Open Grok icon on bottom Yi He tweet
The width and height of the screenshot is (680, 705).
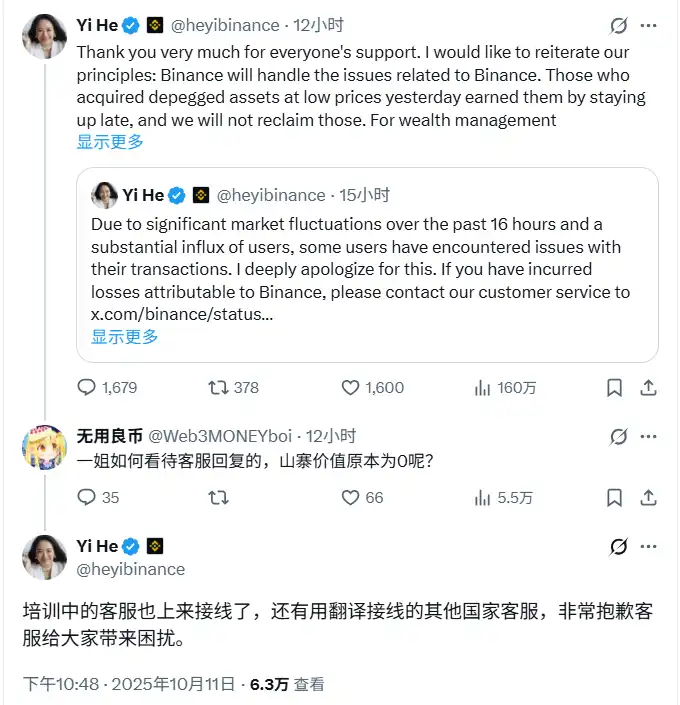(x=619, y=547)
